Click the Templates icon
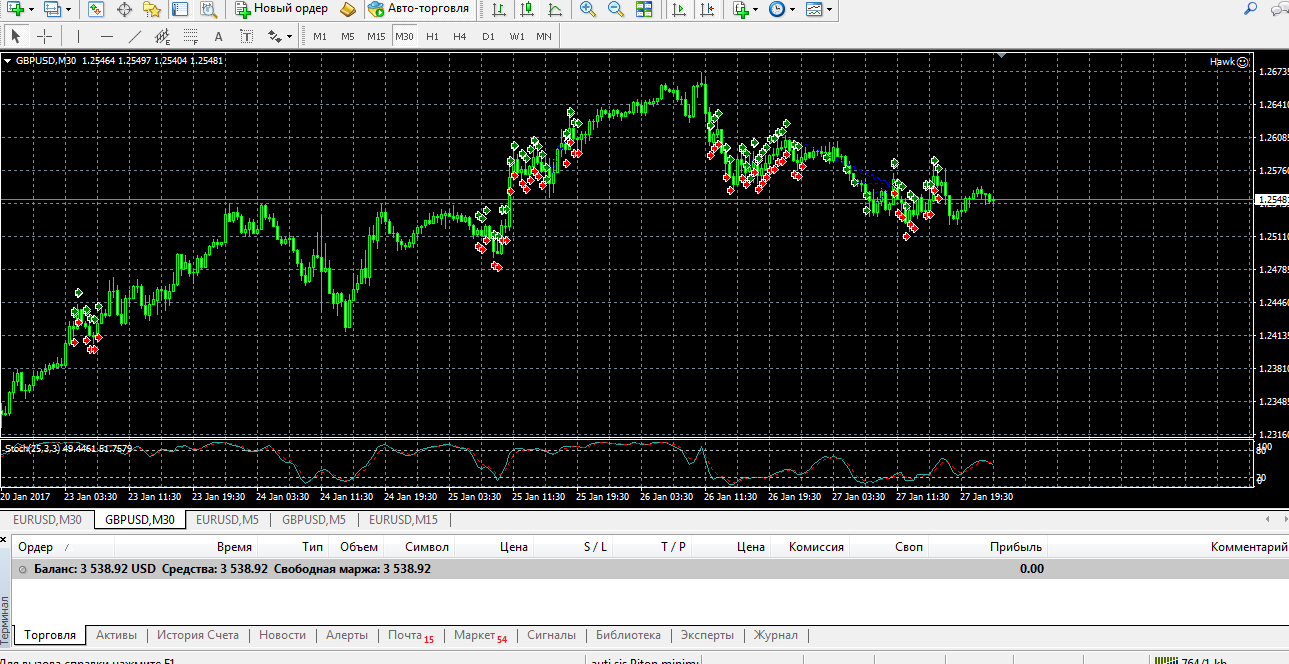 click(813, 9)
